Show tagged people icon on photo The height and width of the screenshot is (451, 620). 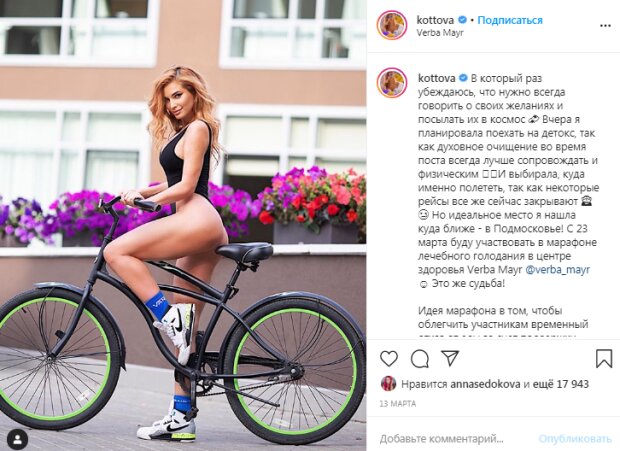click(x=18, y=439)
